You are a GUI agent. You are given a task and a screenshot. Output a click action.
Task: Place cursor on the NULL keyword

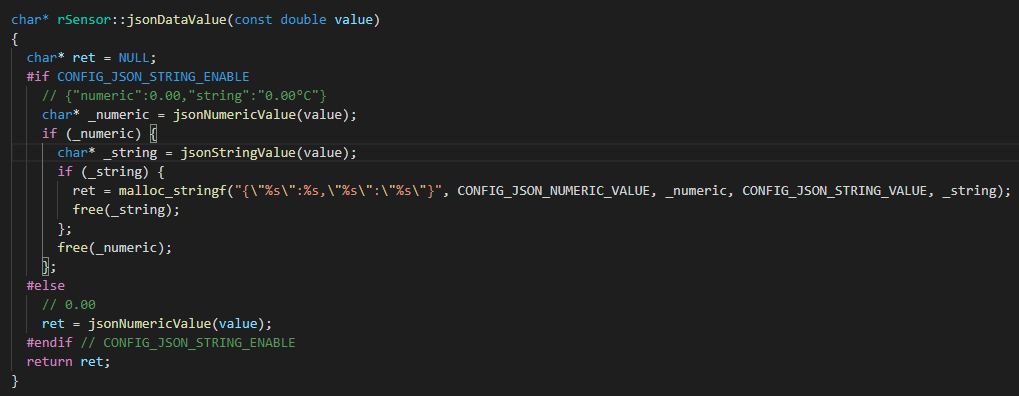[x=134, y=57]
